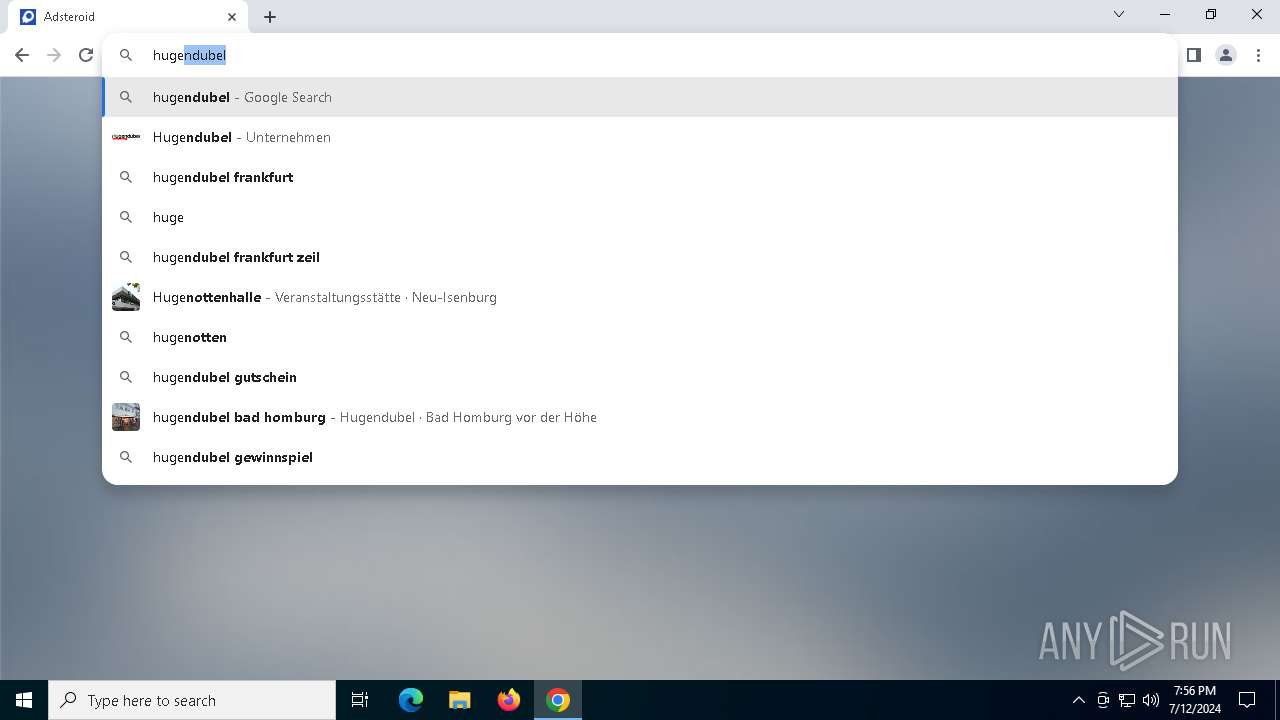This screenshot has width=1280, height=720.
Task: Open the Windows Start menu
Action: click(24, 700)
